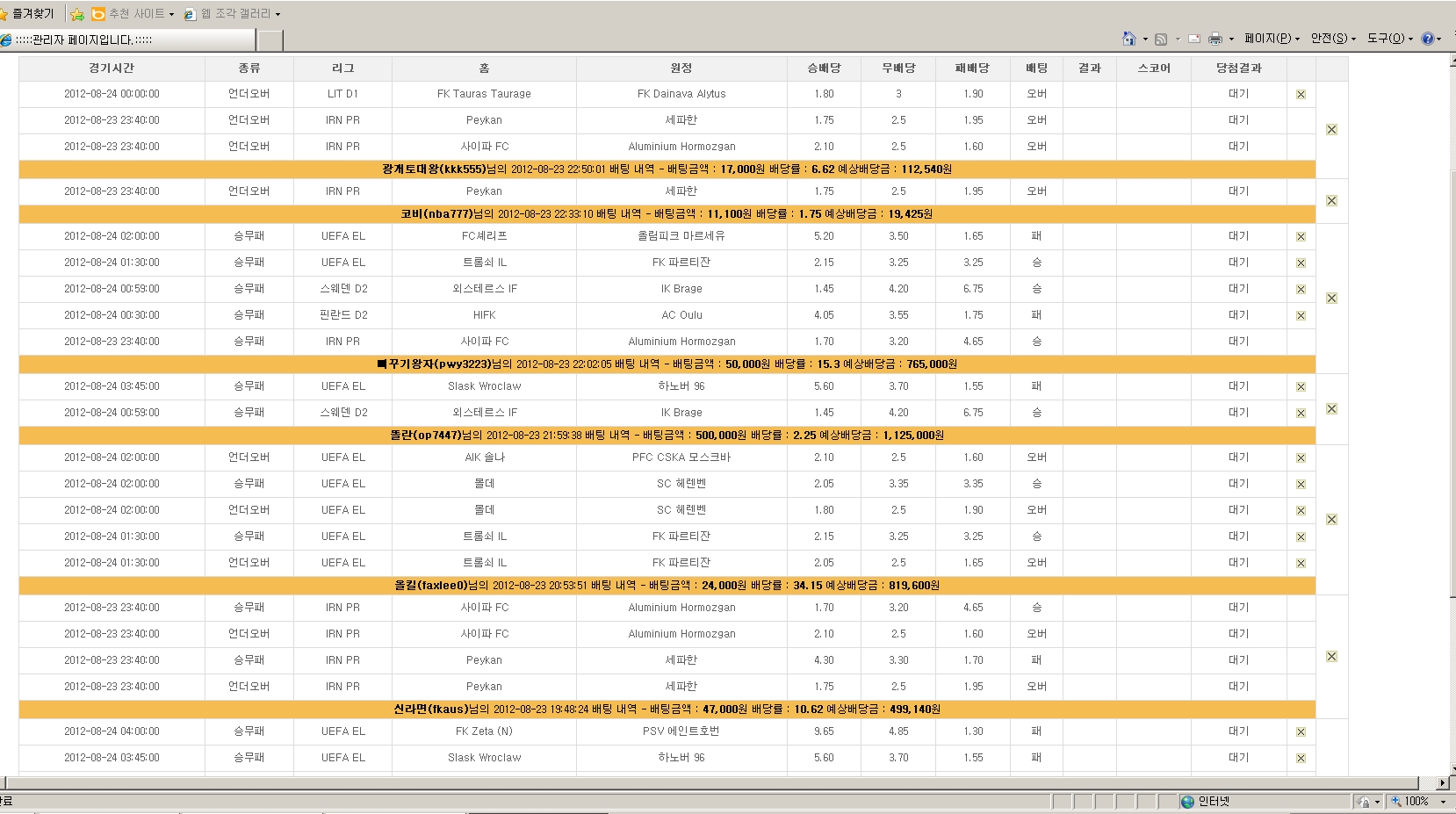Screen dimensions: 1456x814
Task: Expand the RSS feeds dropdown arrow
Action: tap(1178, 39)
